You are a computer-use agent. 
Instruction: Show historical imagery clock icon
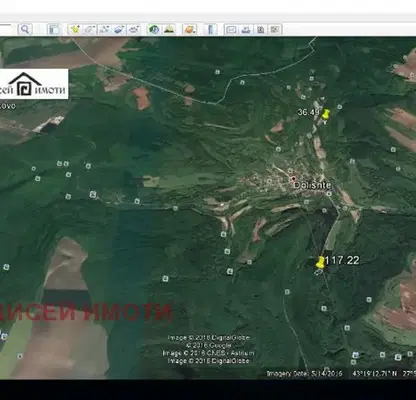154,29
